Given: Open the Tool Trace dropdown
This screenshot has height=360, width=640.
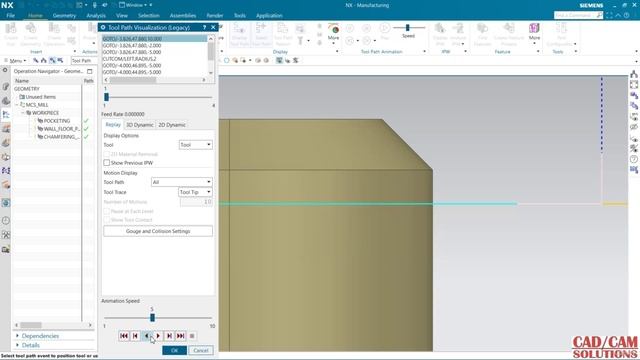Looking at the screenshot, I should (196, 192).
